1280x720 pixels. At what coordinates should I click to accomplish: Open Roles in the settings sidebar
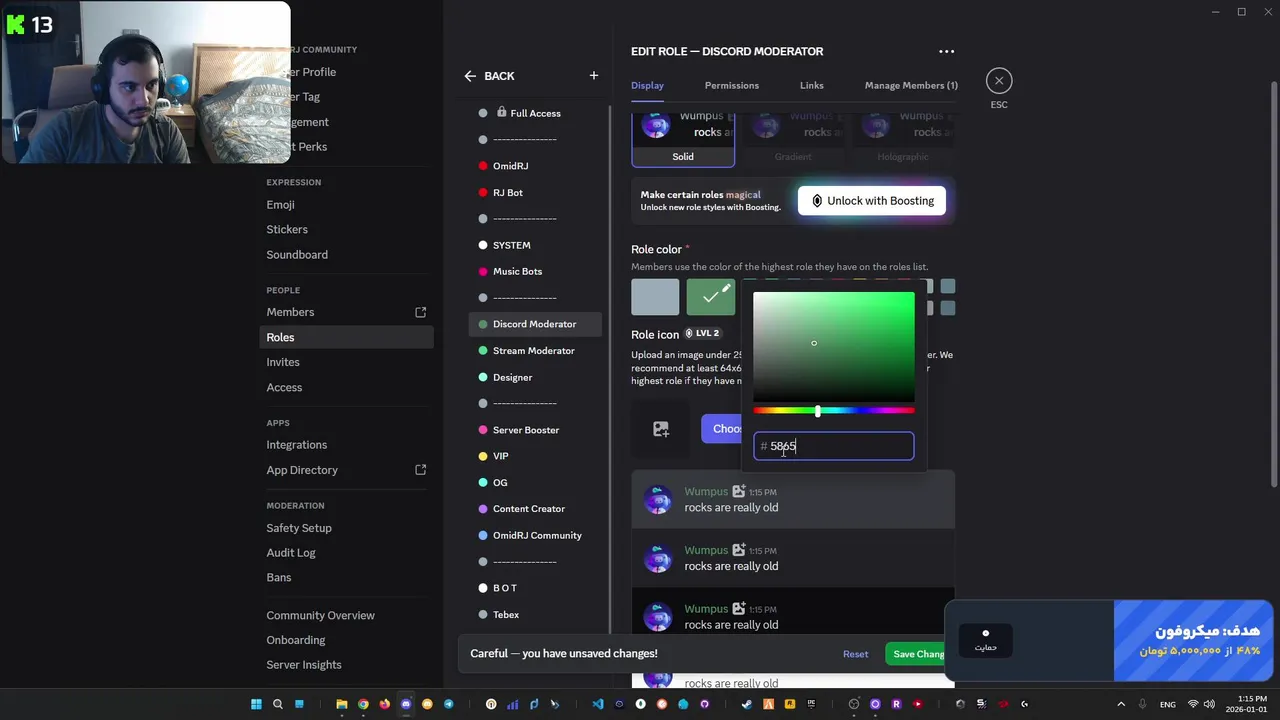click(x=346, y=337)
